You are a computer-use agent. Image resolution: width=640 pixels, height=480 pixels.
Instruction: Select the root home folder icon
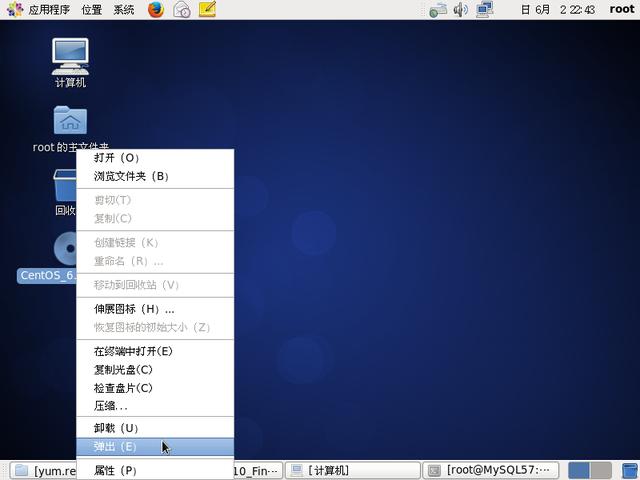tap(70, 120)
